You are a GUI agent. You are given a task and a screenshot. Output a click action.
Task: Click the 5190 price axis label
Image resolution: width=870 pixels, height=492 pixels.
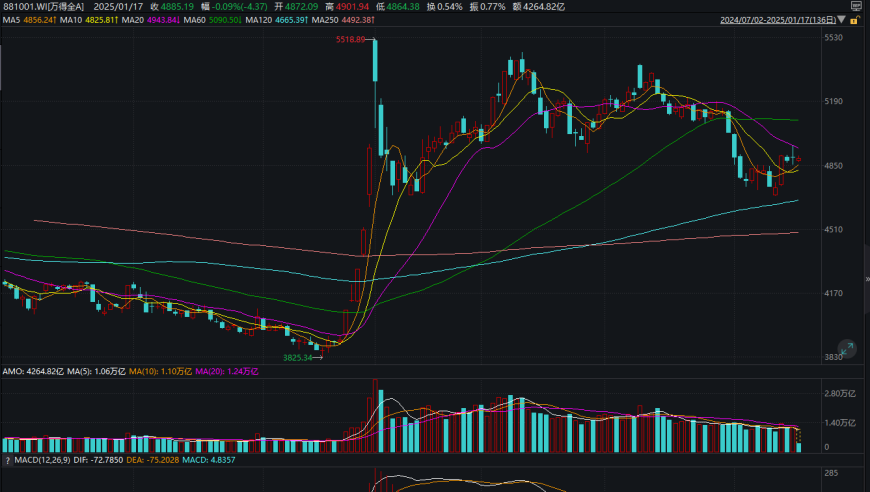tap(833, 102)
